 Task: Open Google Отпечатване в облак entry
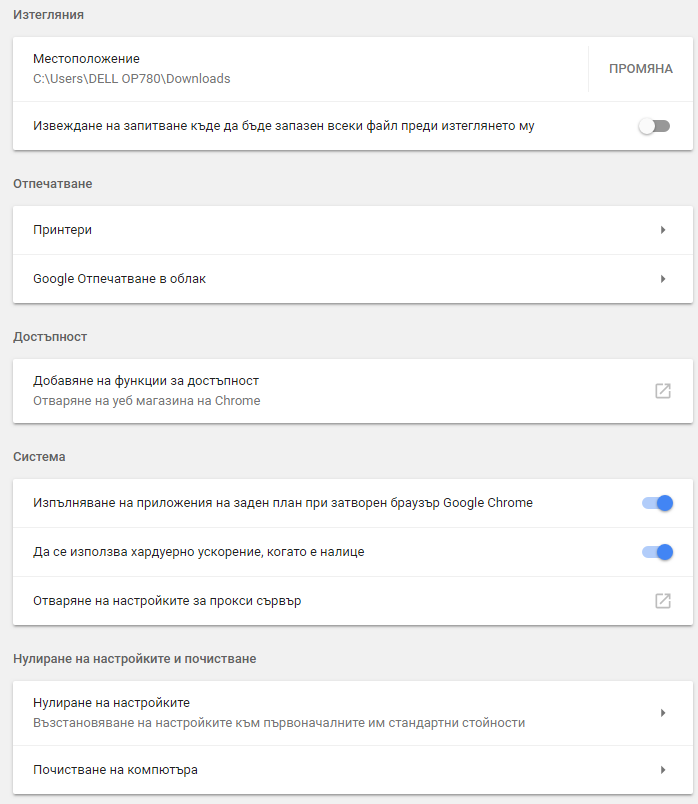(119, 279)
